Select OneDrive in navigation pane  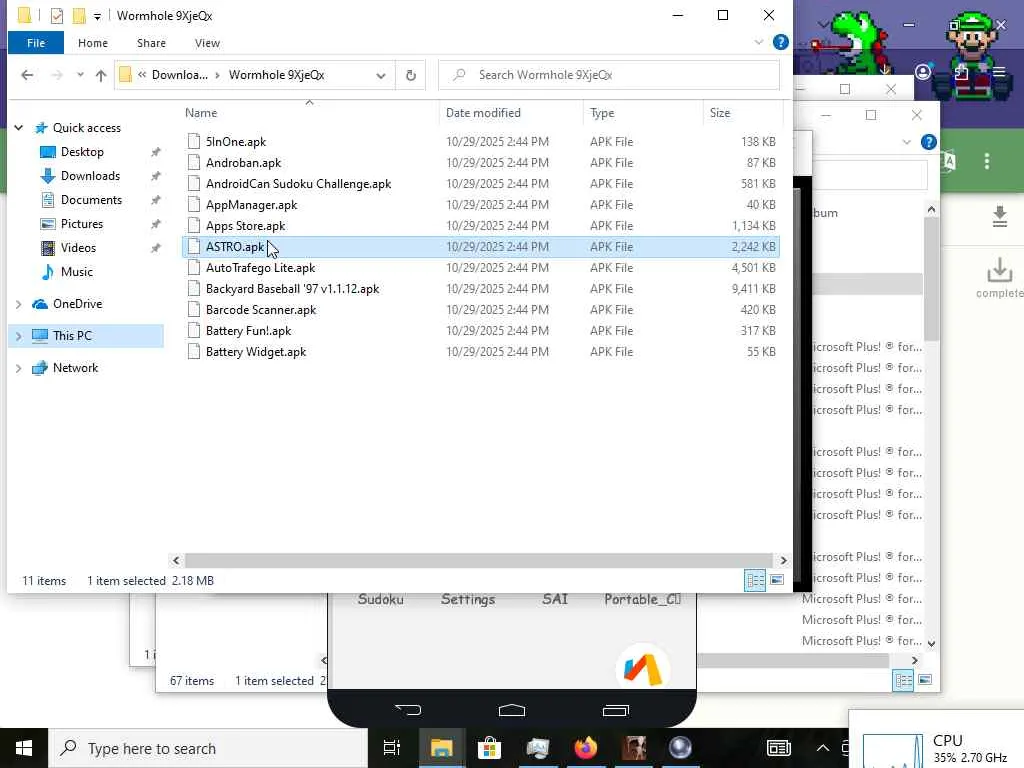point(77,304)
